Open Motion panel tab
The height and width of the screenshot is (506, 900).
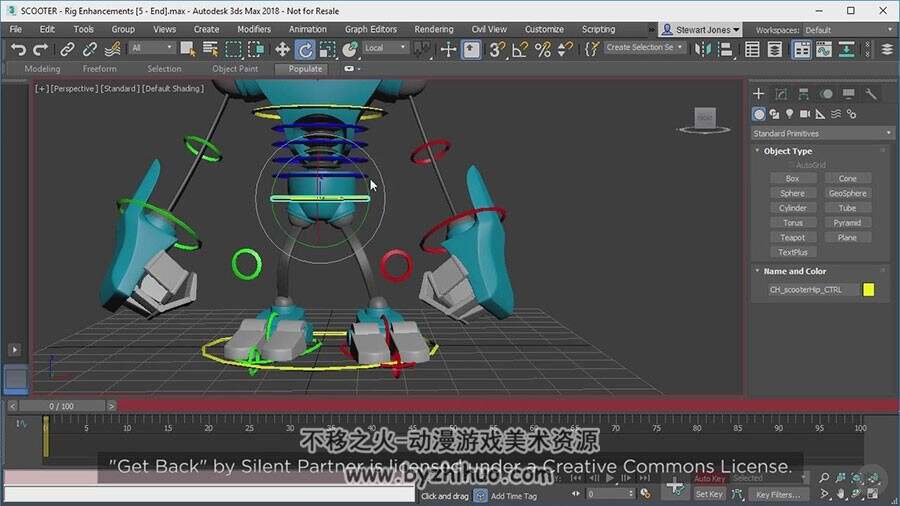click(826, 94)
